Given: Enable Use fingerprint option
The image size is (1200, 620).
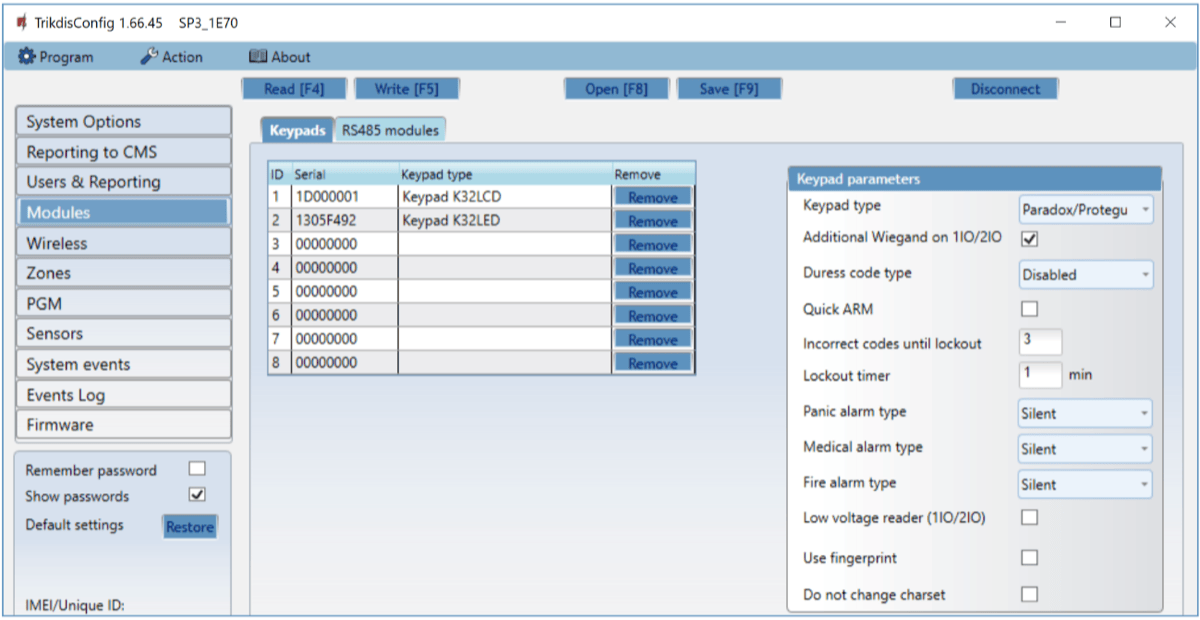Looking at the screenshot, I should tap(1029, 557).
